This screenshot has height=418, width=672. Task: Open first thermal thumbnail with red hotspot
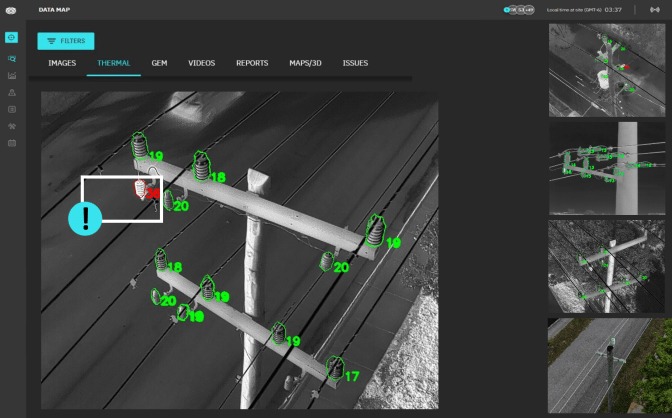pyautogui.click(x=607, y=70)
